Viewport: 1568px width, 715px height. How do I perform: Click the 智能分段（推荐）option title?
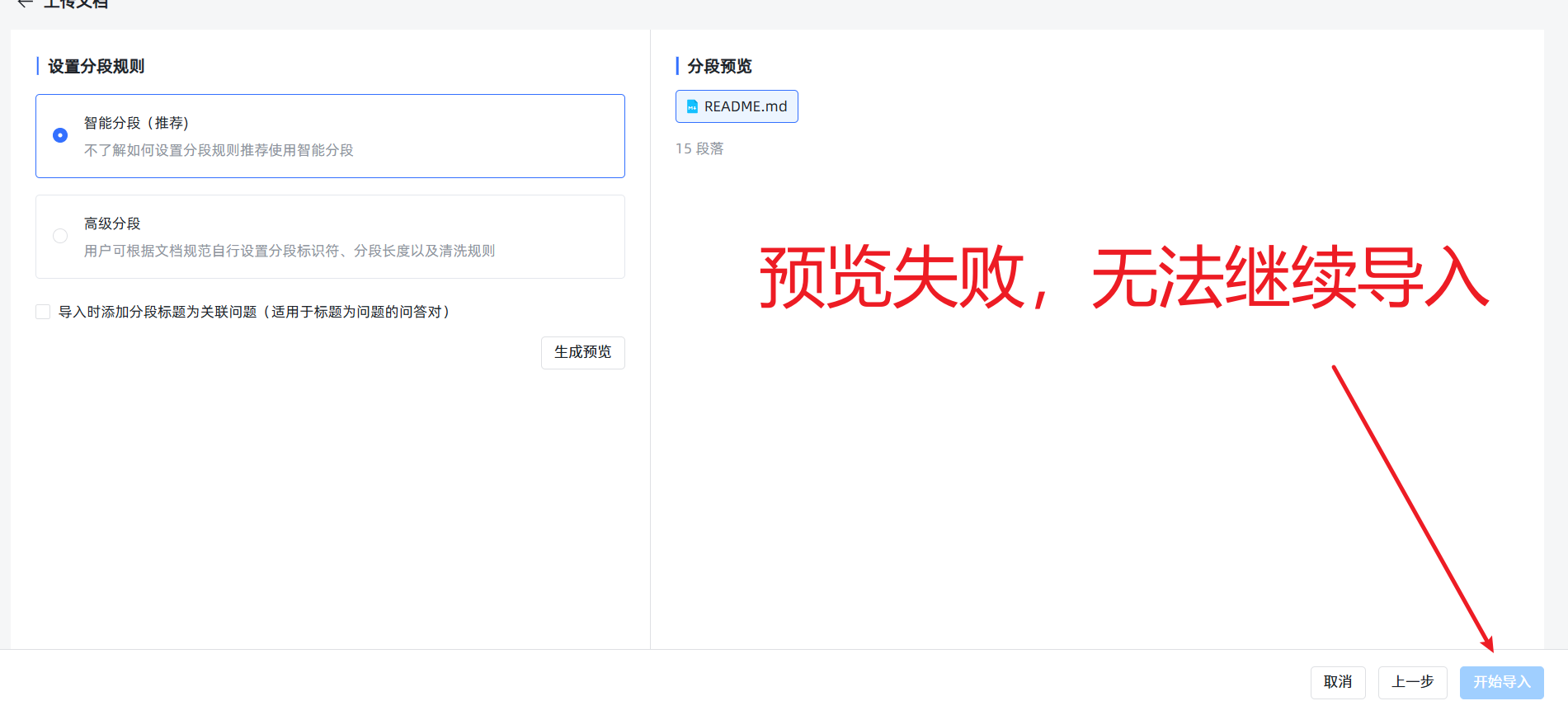tap(137, 123)
